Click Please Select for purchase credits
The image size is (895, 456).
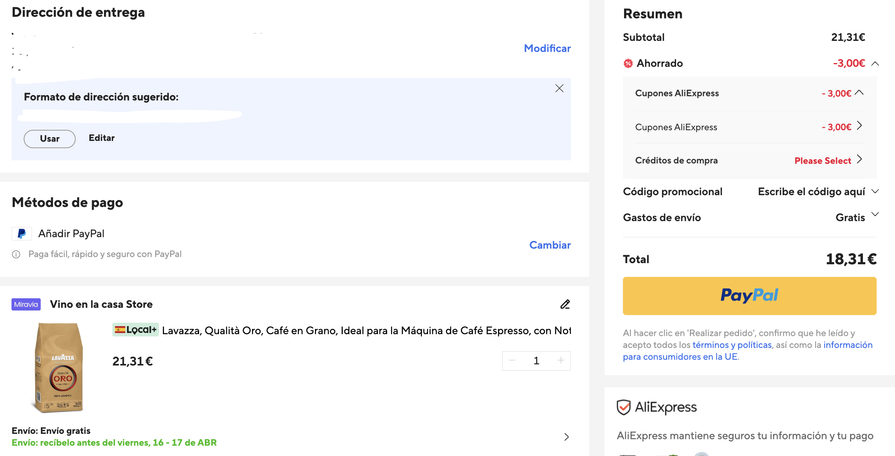coord(823,161)
